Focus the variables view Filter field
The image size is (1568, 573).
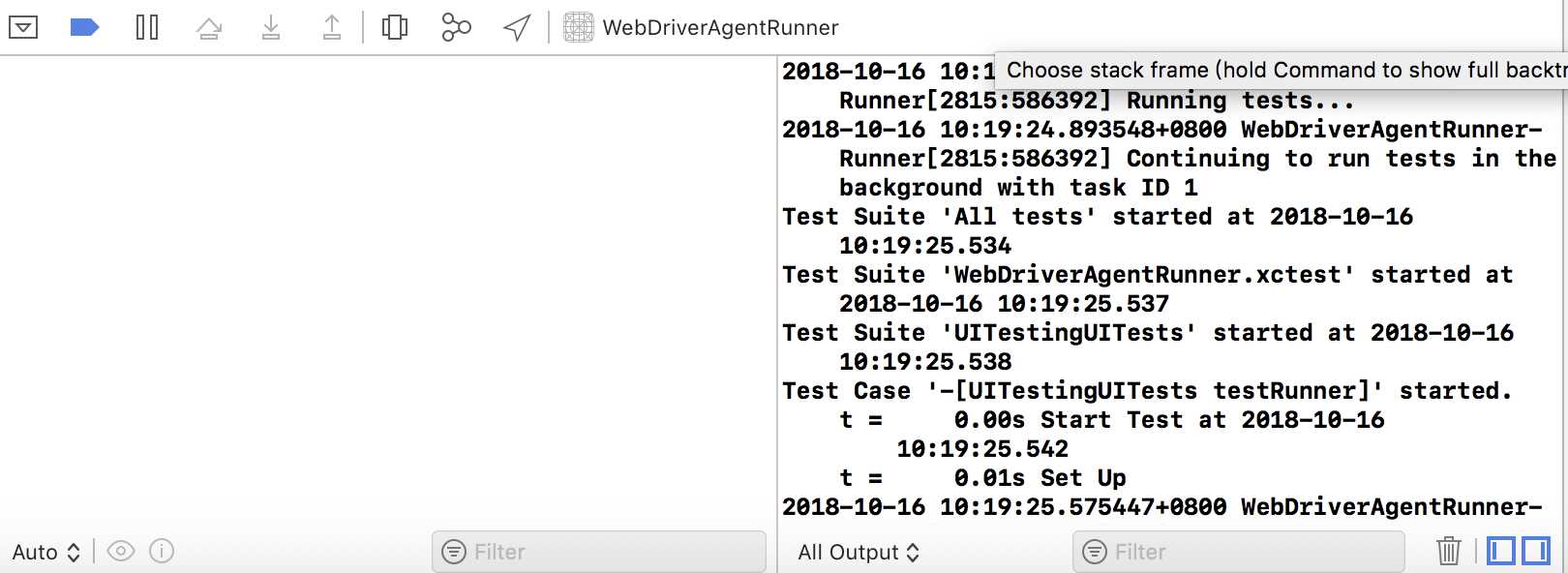pyautogui.click(x=599, y=552)
